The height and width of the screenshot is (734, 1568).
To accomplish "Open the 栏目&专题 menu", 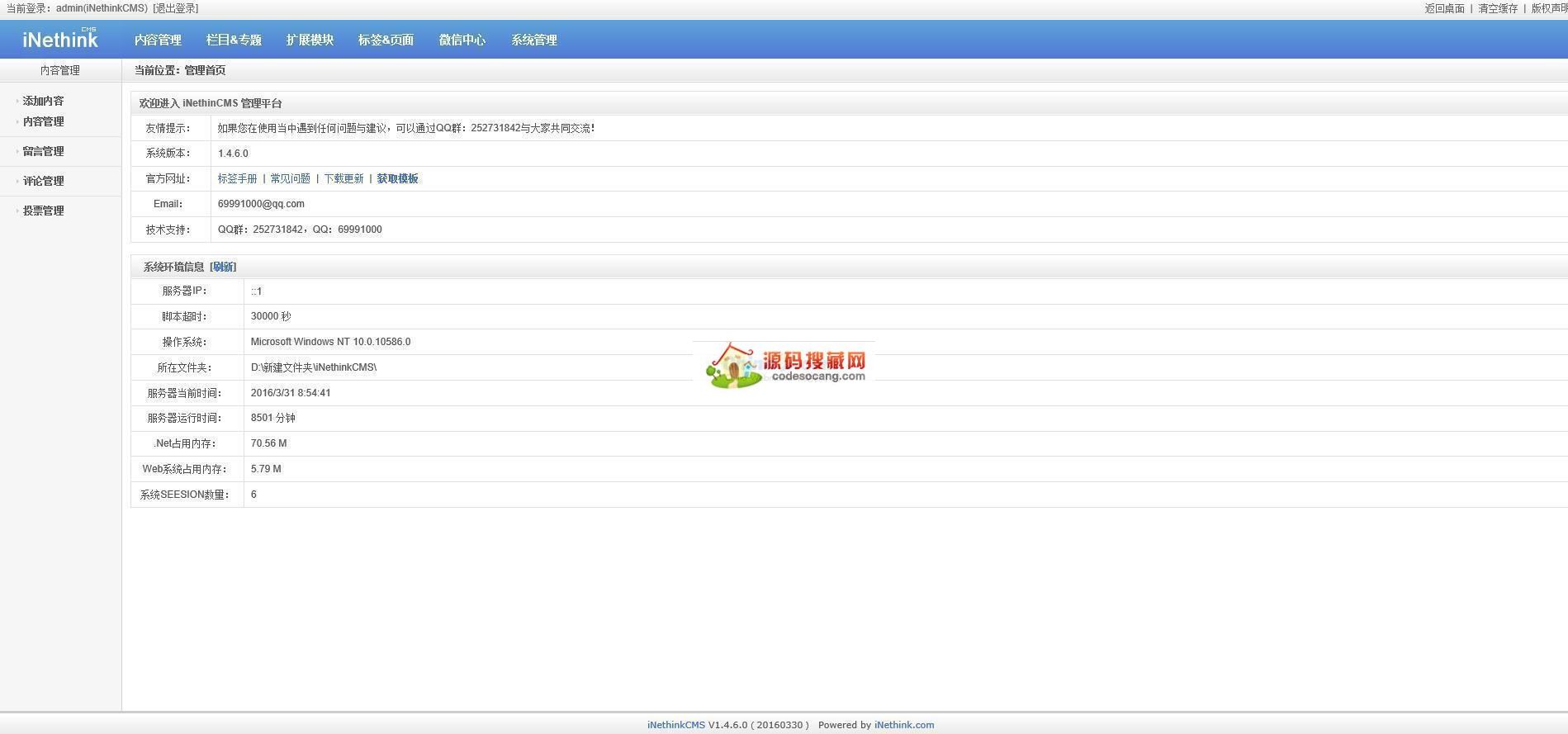I will 234,40.
